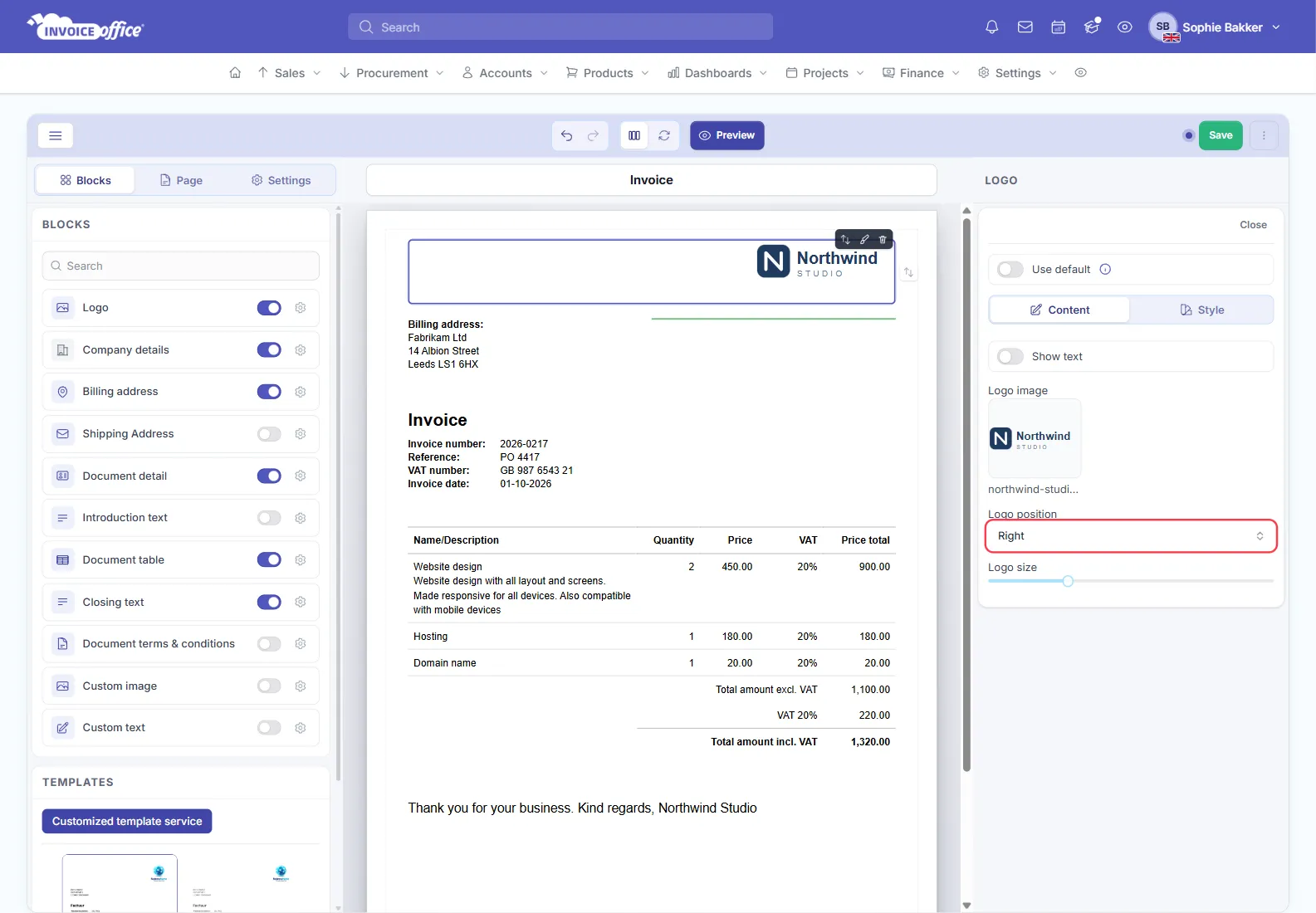Click the undo arrow in editor toolbar
Image resolution: width=1316 pixels, height=913 pixels.
coord(566,135)
